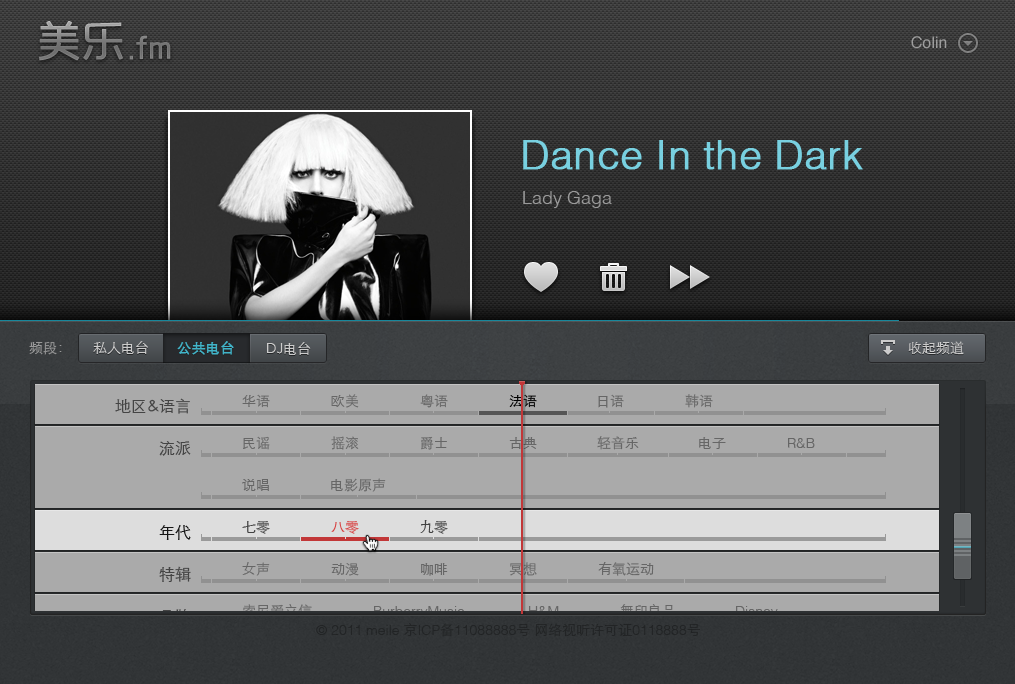The image size is (1015, 684).
Task: Click the 年代 row label
Action: coord(175,533)
